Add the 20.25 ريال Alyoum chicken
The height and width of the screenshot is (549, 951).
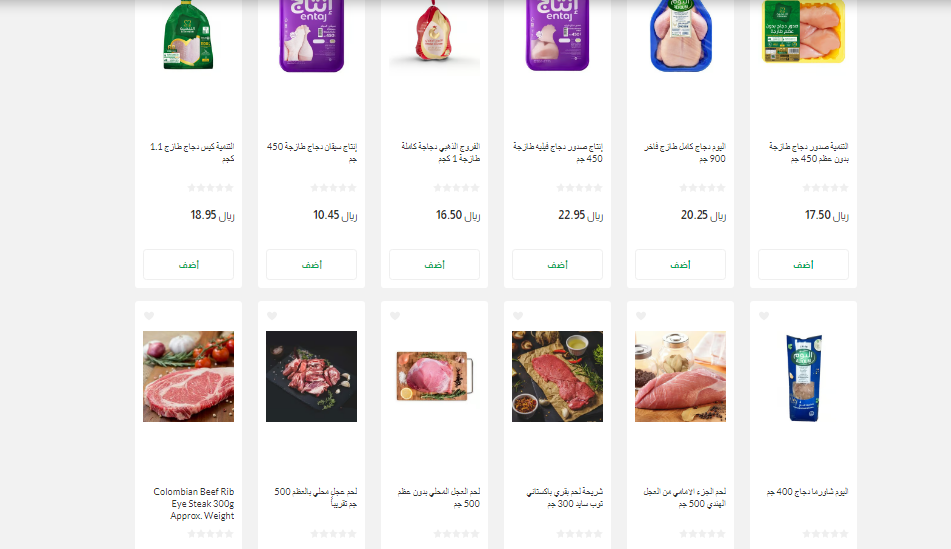click(680, 264)
